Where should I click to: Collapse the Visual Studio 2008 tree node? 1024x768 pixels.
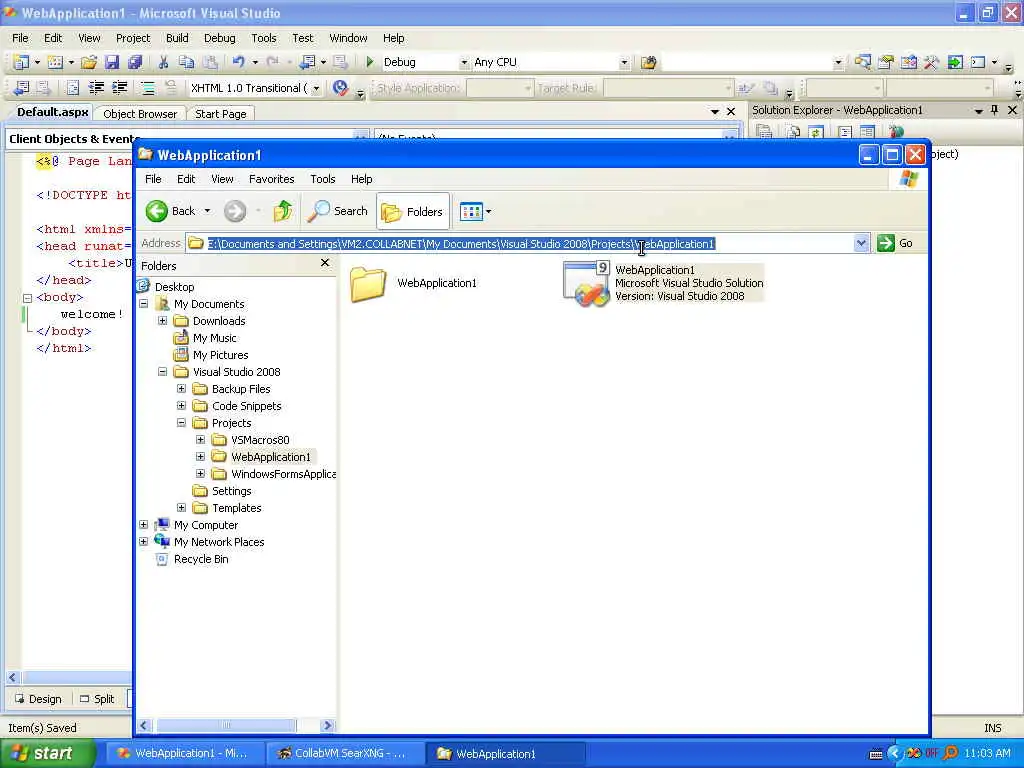(163, 372)
